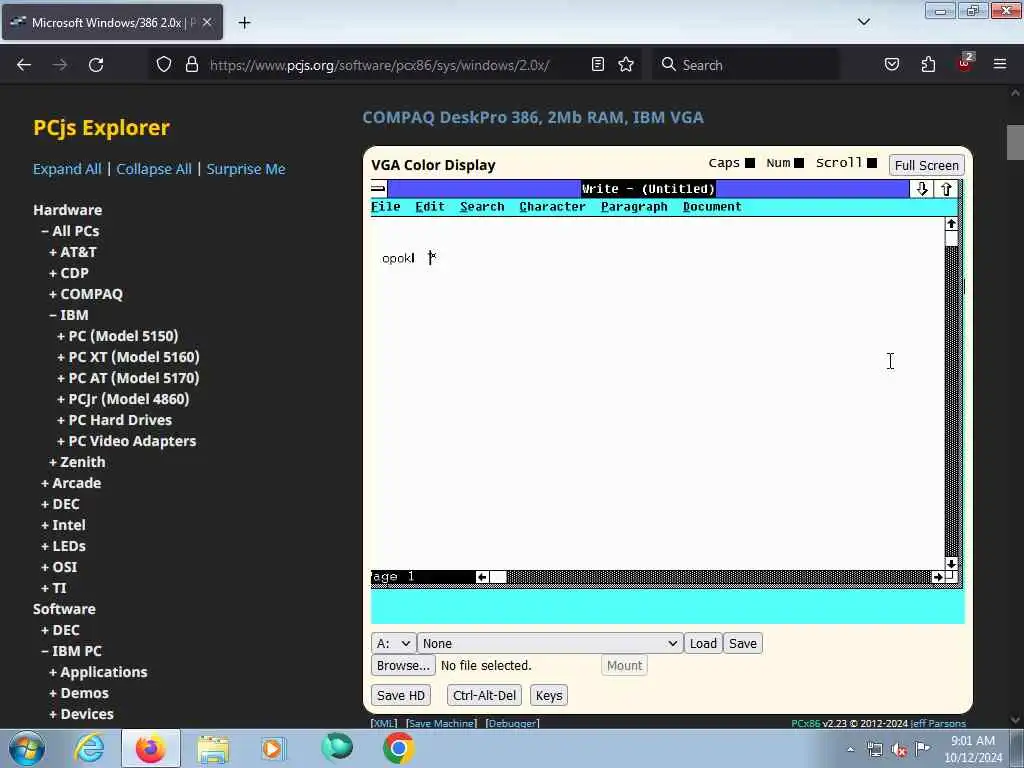
Task: Go back with the browser back arrow
Action: (x=24, y=65)
